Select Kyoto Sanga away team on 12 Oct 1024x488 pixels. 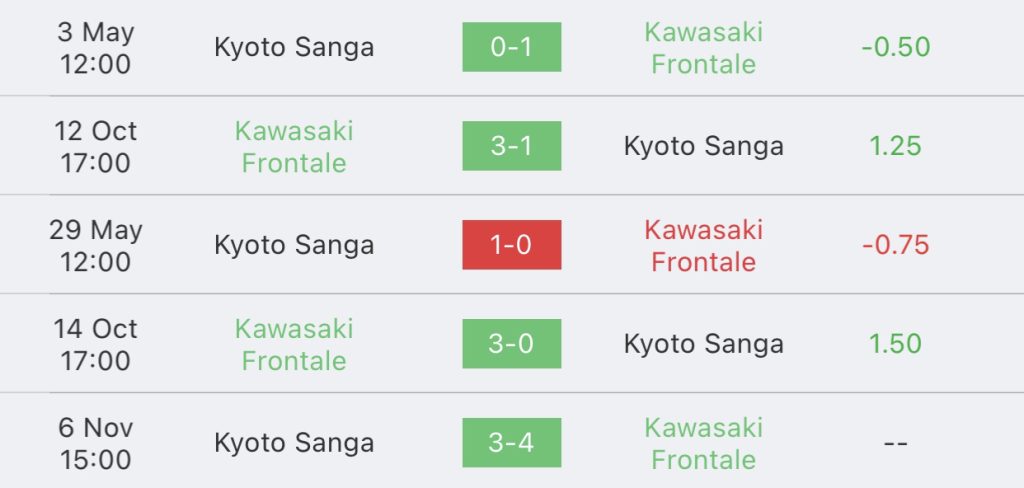(x=703, y=146)
